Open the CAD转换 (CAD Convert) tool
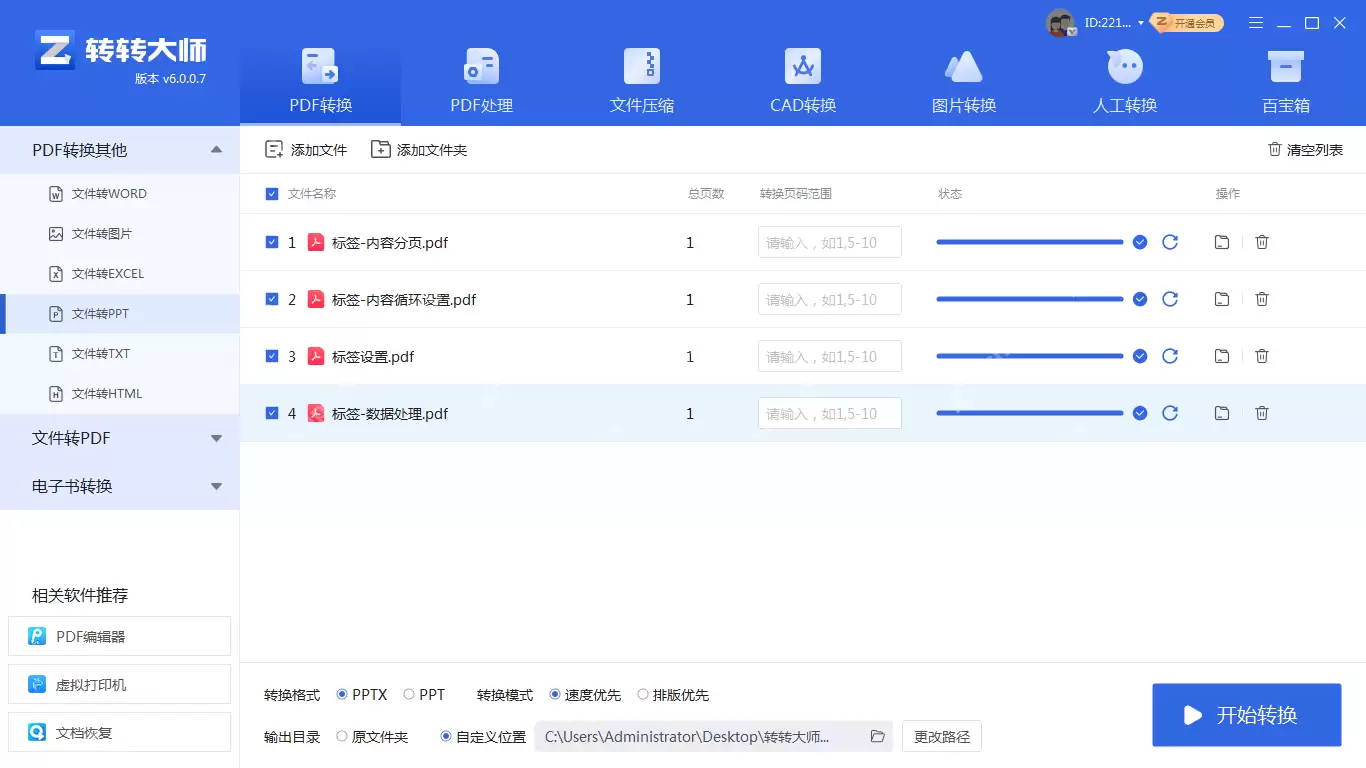The width and height of the screenshot is (1366, 768). (802, 80)
